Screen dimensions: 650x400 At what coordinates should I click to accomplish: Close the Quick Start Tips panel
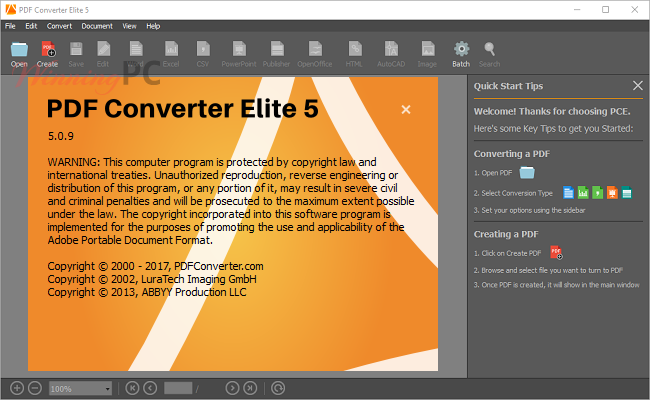pyautogui.click(x=638, y=85)
